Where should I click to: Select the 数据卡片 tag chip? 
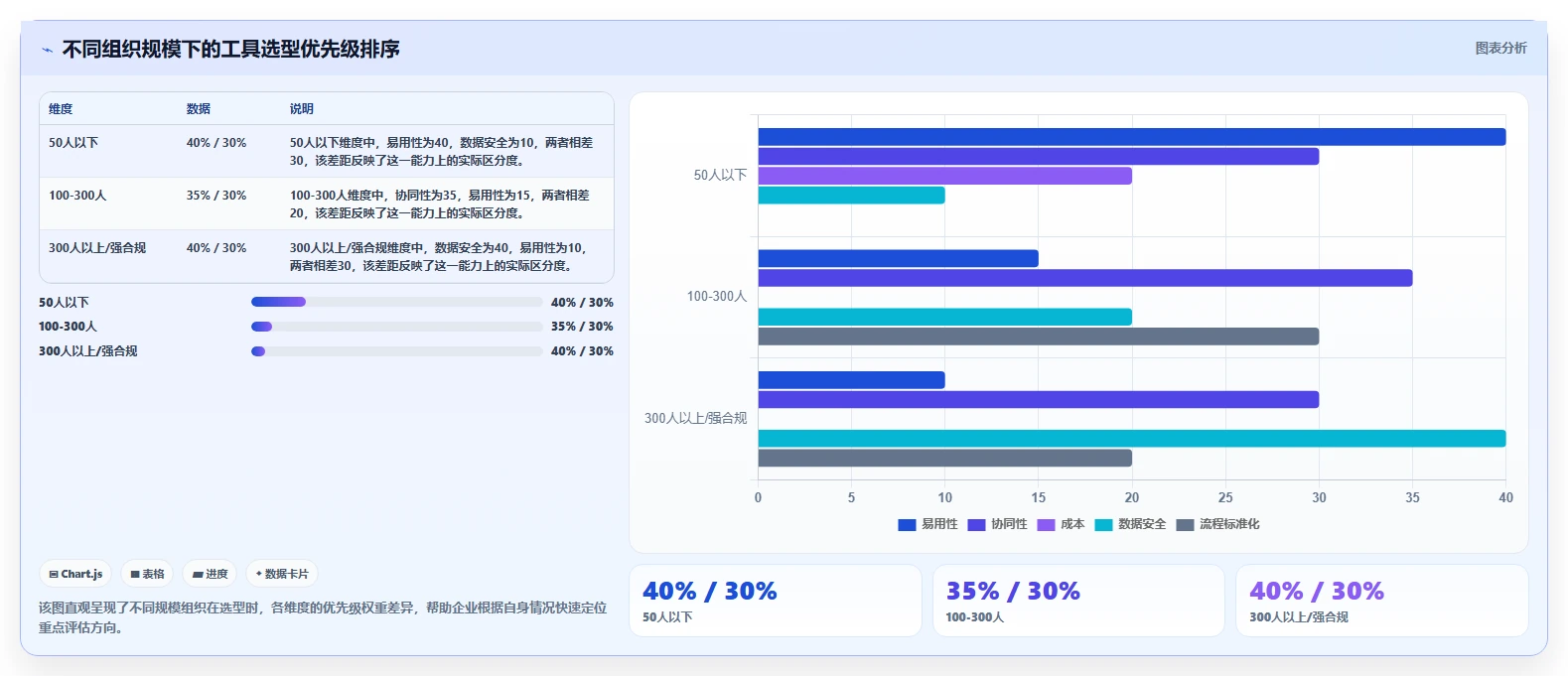(x=282, y=574)
